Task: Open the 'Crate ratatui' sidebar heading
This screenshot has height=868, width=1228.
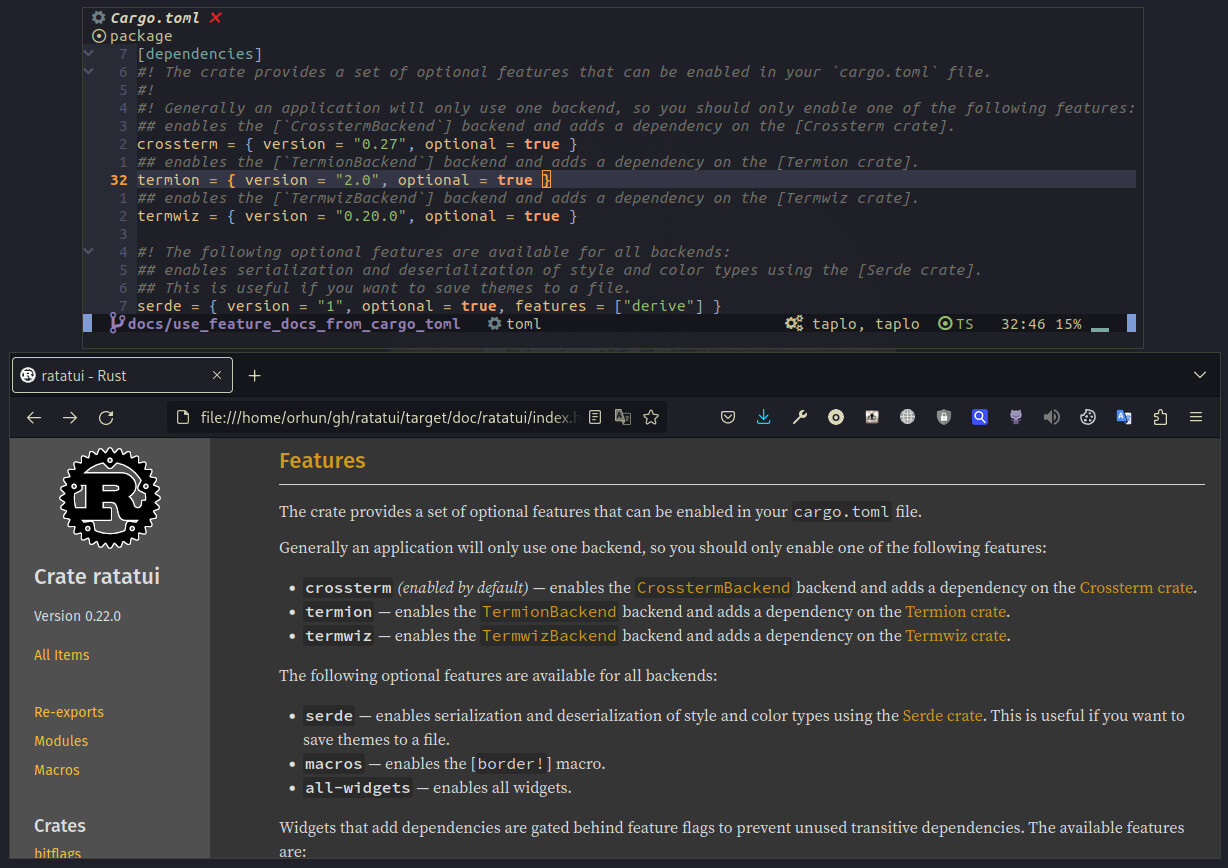Action: [x=97, y=577]
